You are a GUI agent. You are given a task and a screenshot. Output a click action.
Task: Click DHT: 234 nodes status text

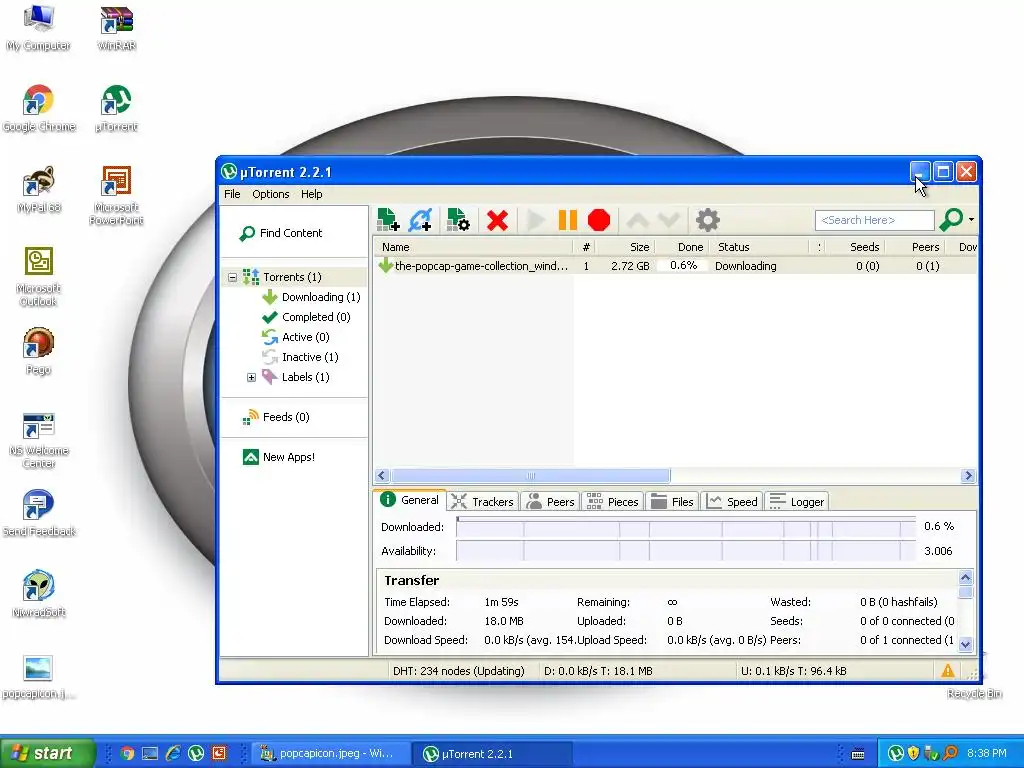pyautogui.click(x=458, y=671)
